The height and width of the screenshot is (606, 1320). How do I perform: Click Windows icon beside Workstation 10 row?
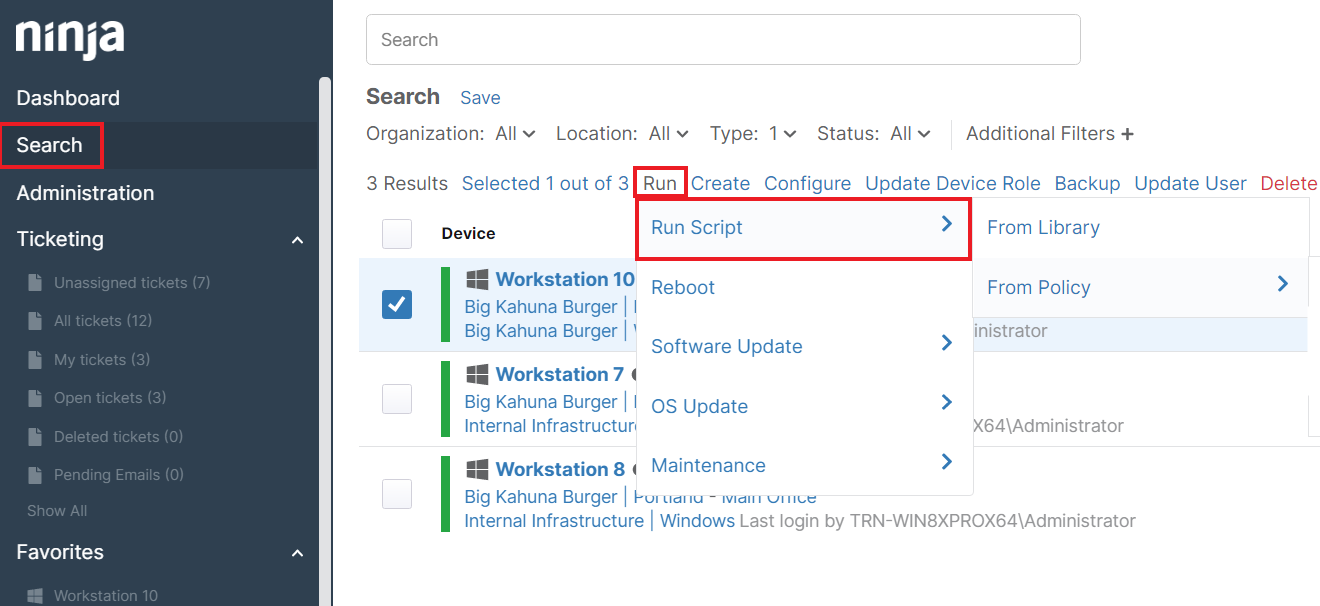click(477, 279)
